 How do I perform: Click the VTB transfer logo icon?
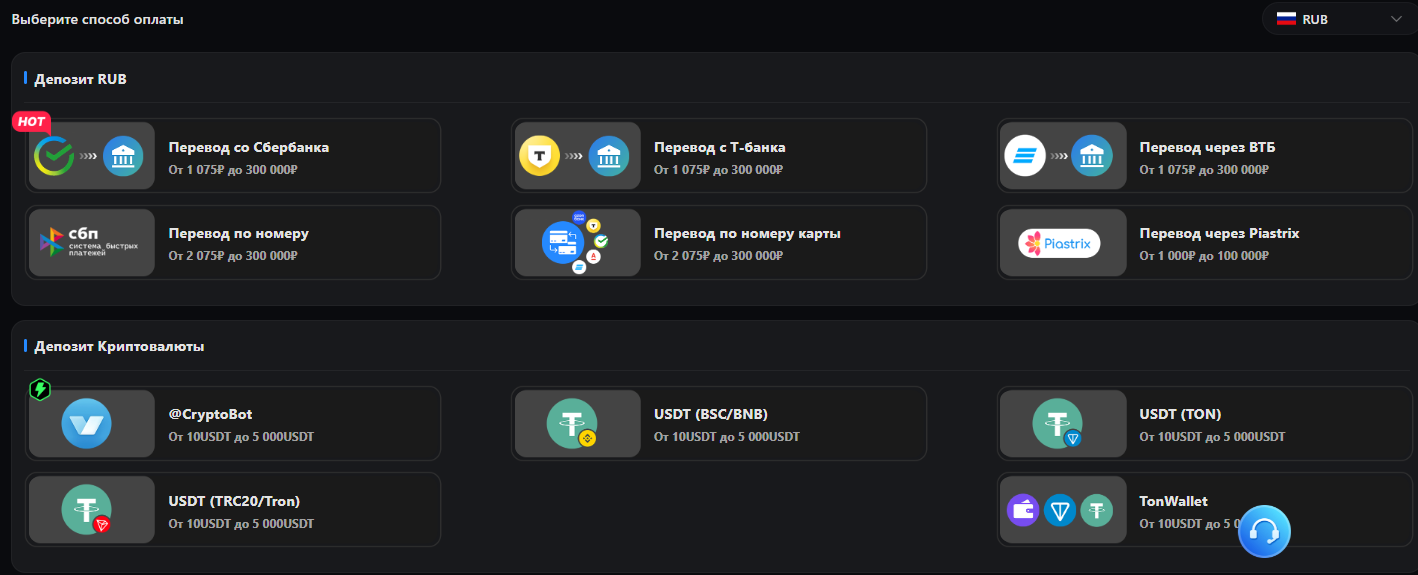[1025, 156]
